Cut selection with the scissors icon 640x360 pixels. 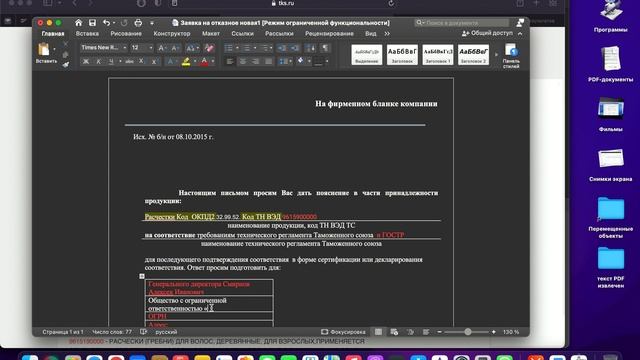pyautogui.click(x=66, y=43)
